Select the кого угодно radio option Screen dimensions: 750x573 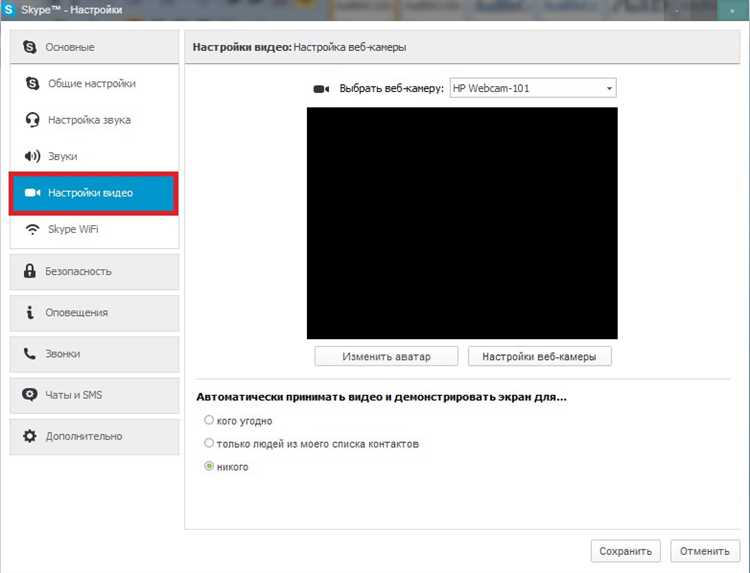209,420
